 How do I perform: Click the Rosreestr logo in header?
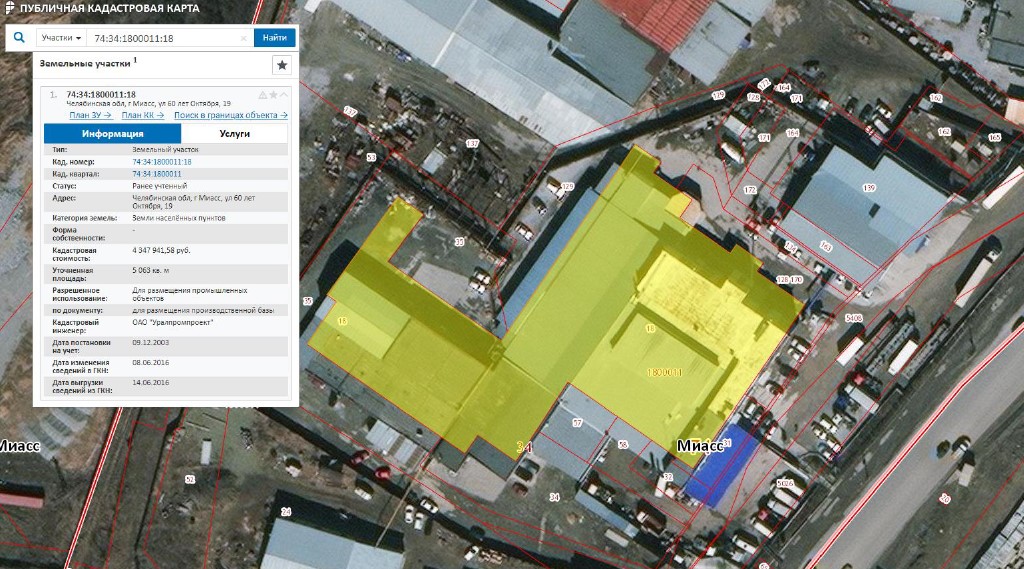coord(9,8)
